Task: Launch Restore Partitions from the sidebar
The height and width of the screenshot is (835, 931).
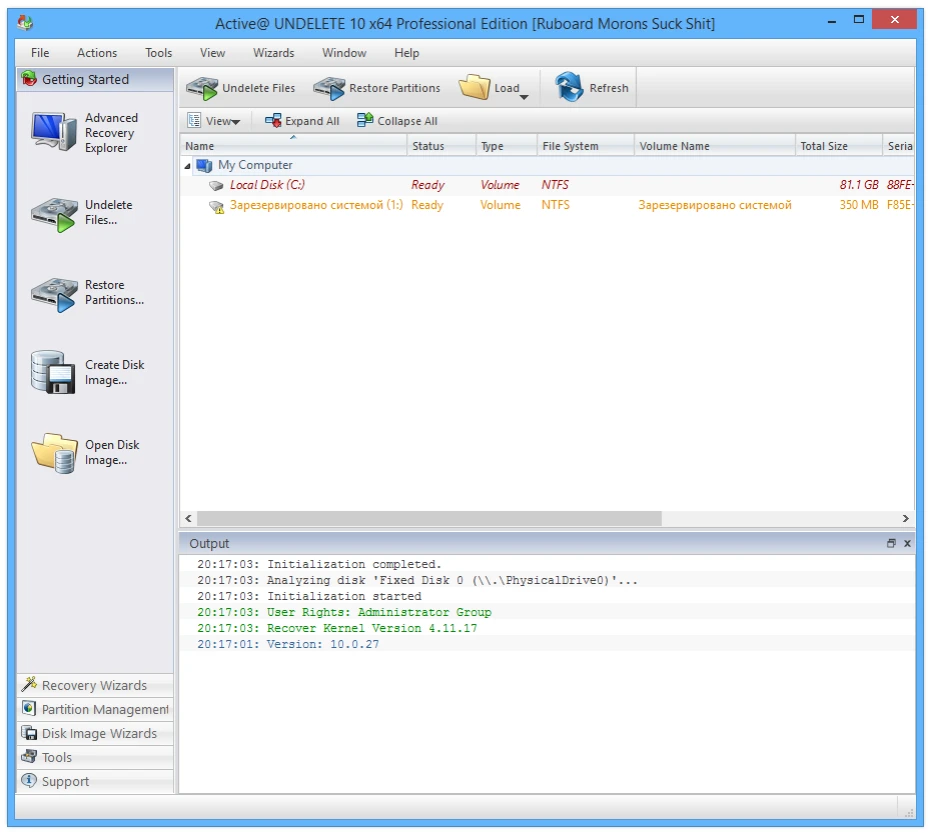Action: click(x=55, y=293)
